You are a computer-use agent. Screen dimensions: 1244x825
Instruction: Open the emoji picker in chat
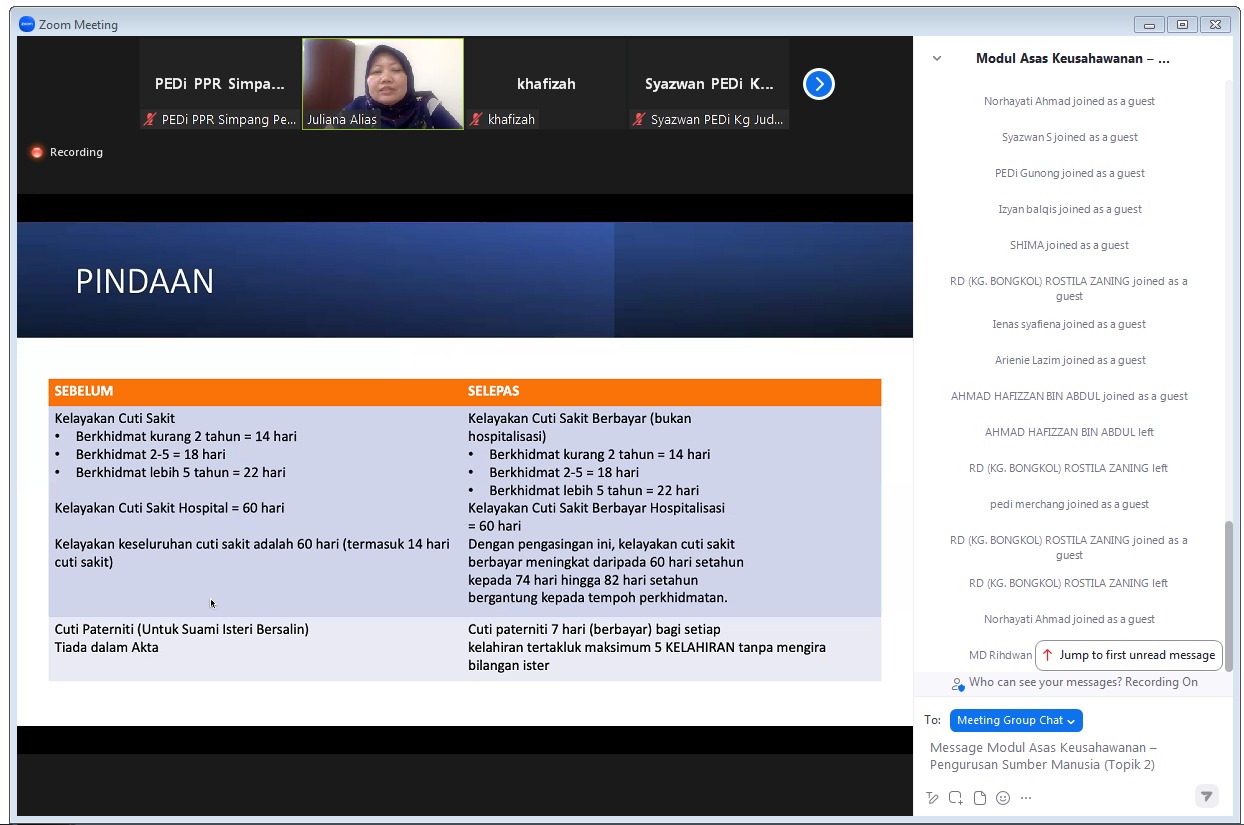(x=1003, y=798)
